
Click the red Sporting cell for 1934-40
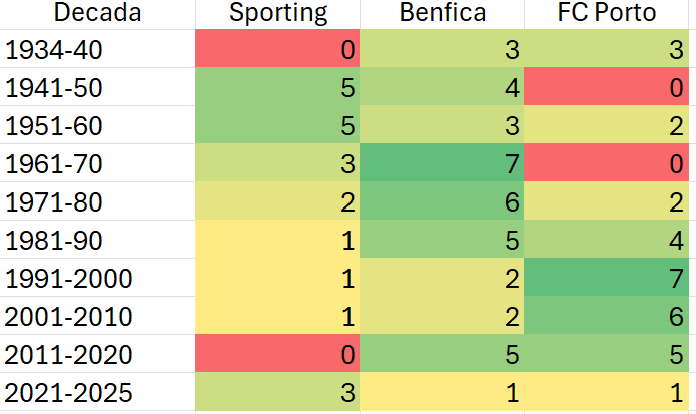pyautogui.click(x=277, y=50)
